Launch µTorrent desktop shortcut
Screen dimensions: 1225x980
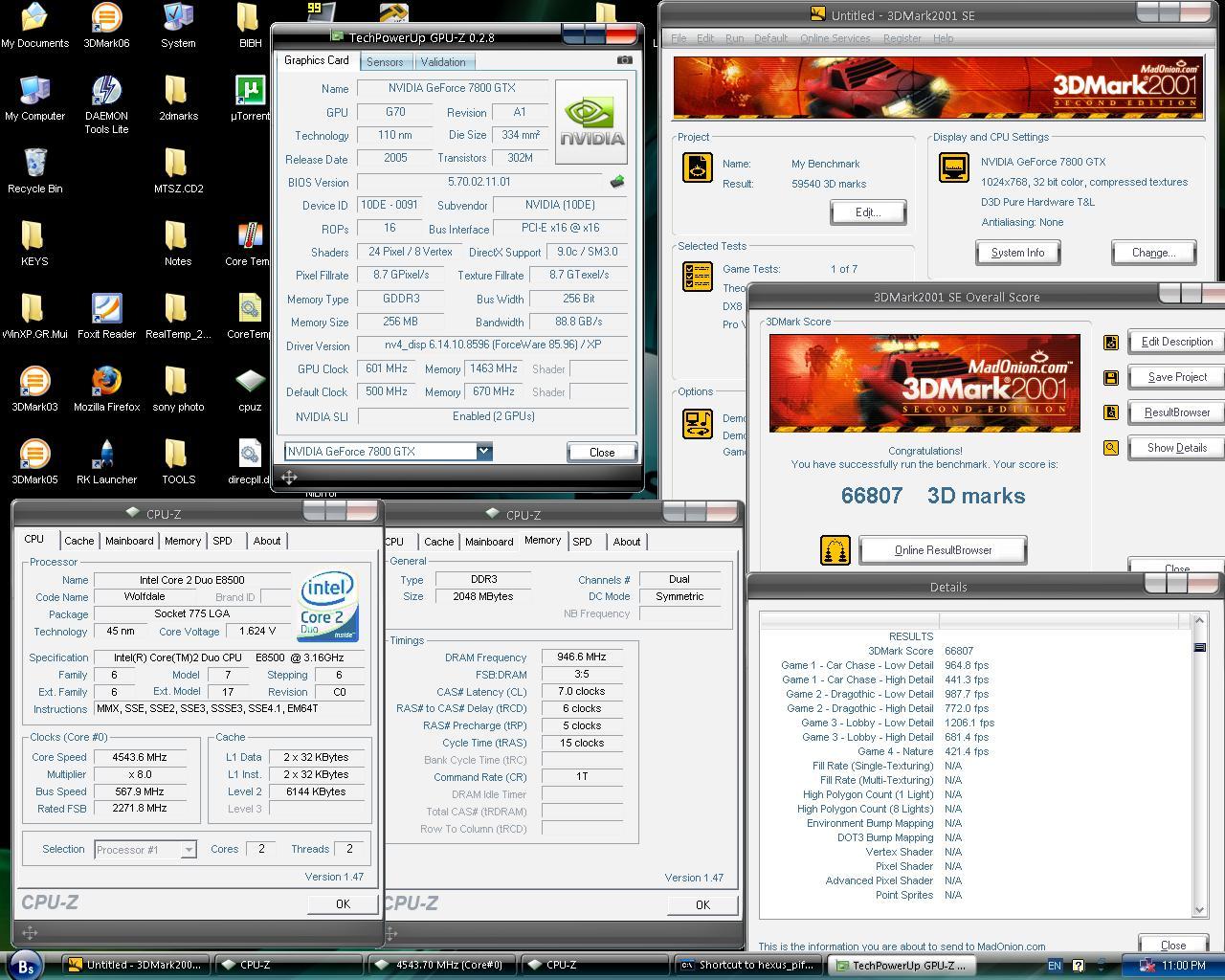[x=251, y=99]
